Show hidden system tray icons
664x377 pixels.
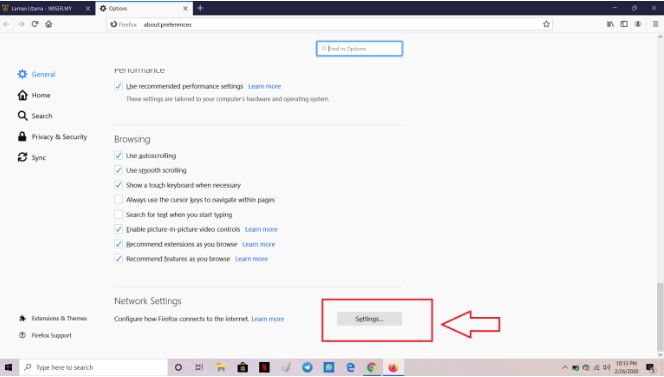564,367
